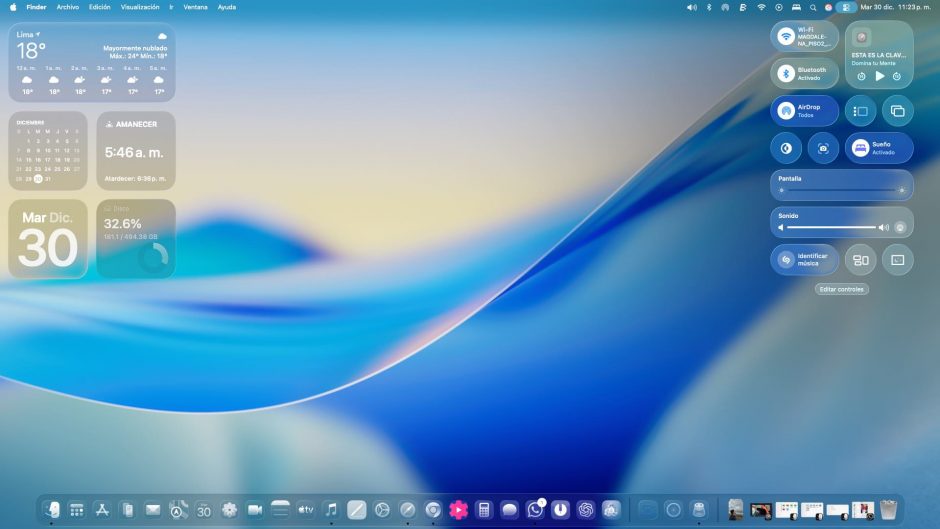Click the Stage Manager control icon
The image size is (940, 529).
[860, 111]
